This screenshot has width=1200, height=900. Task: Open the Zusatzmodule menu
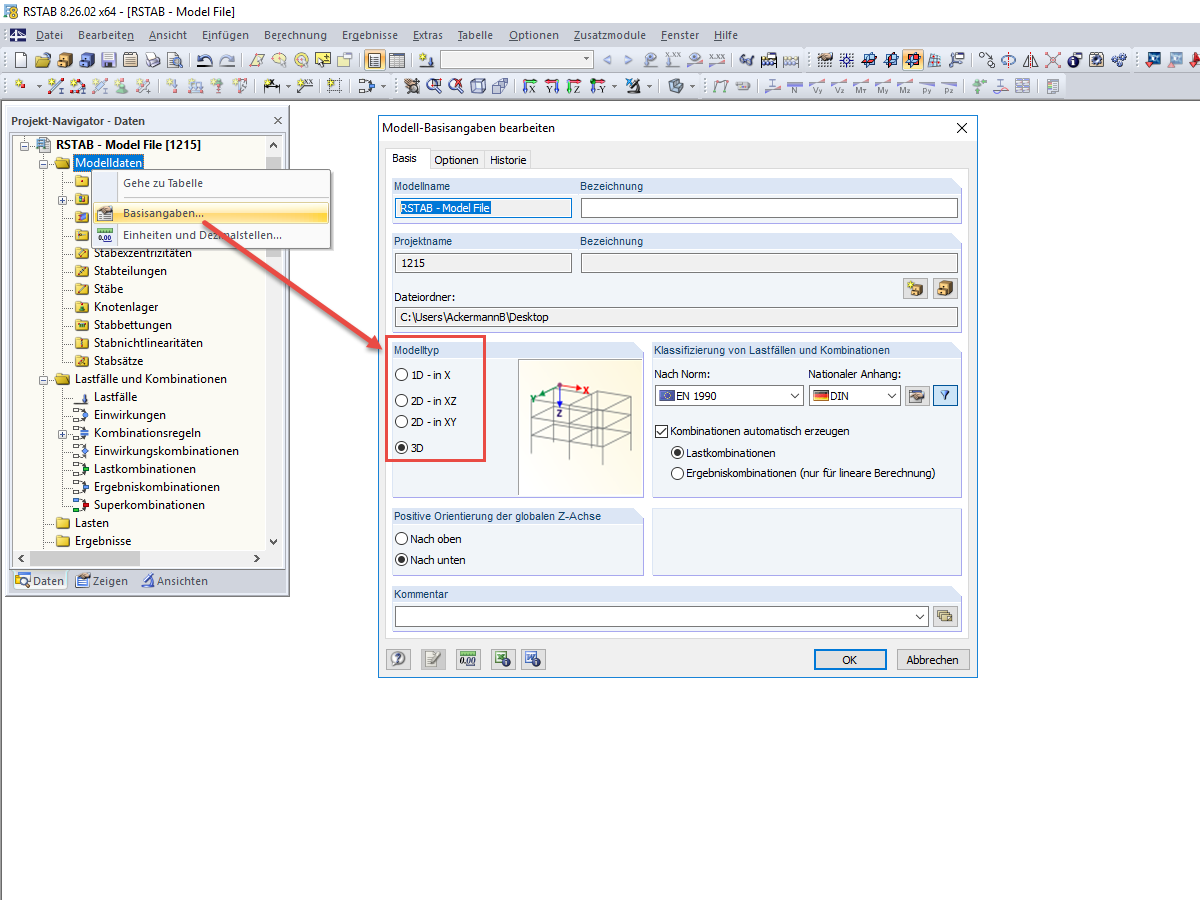tap(610, 35)
